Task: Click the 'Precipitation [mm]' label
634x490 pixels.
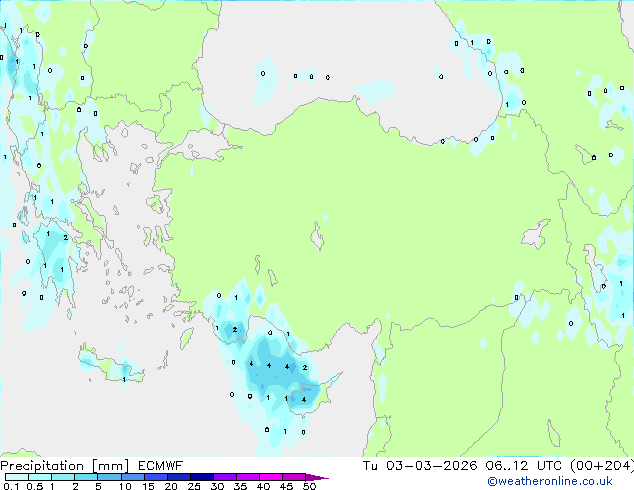Action: 64,466
